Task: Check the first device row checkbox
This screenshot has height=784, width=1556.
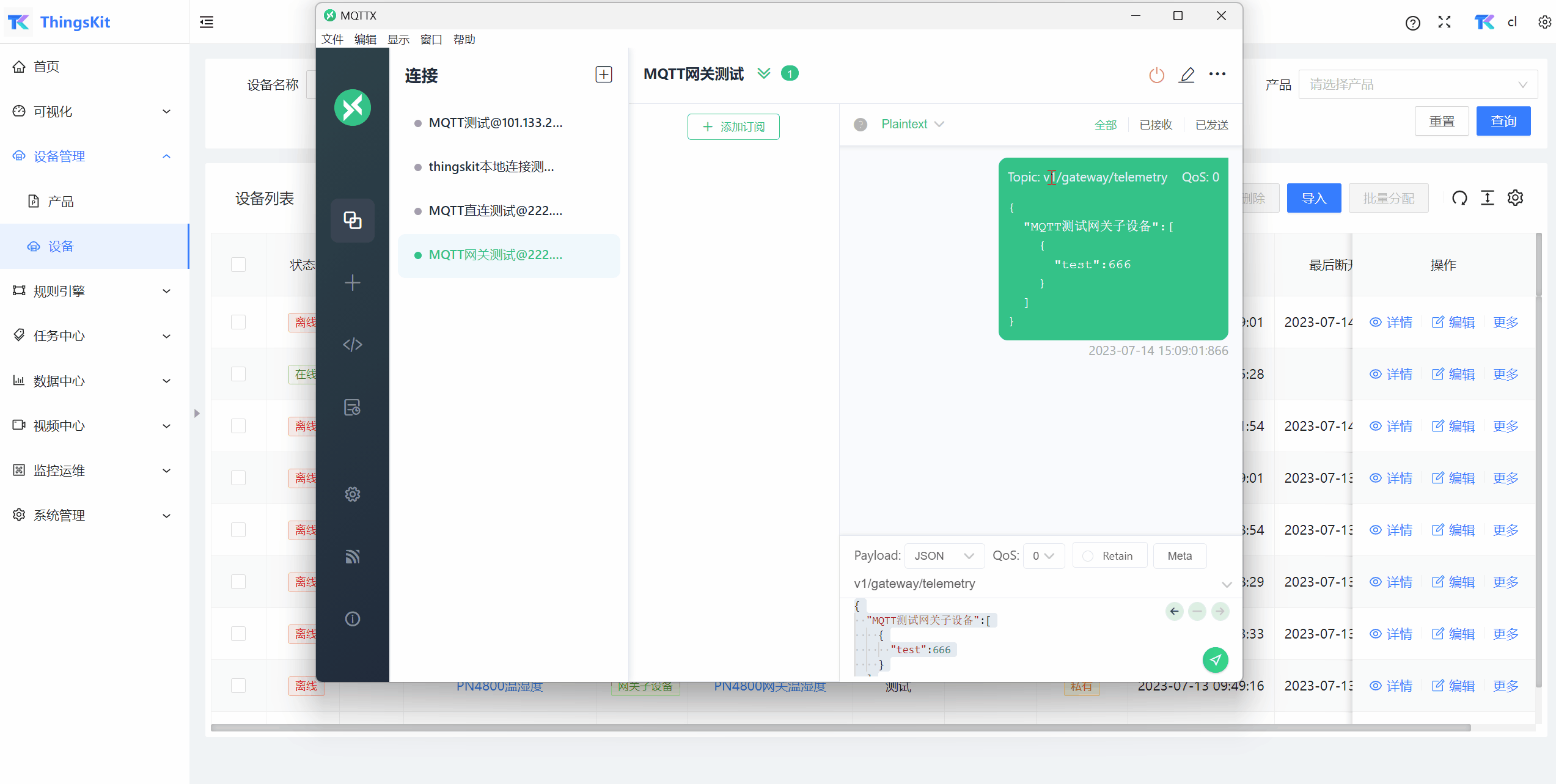Action: tap(238, 322)
